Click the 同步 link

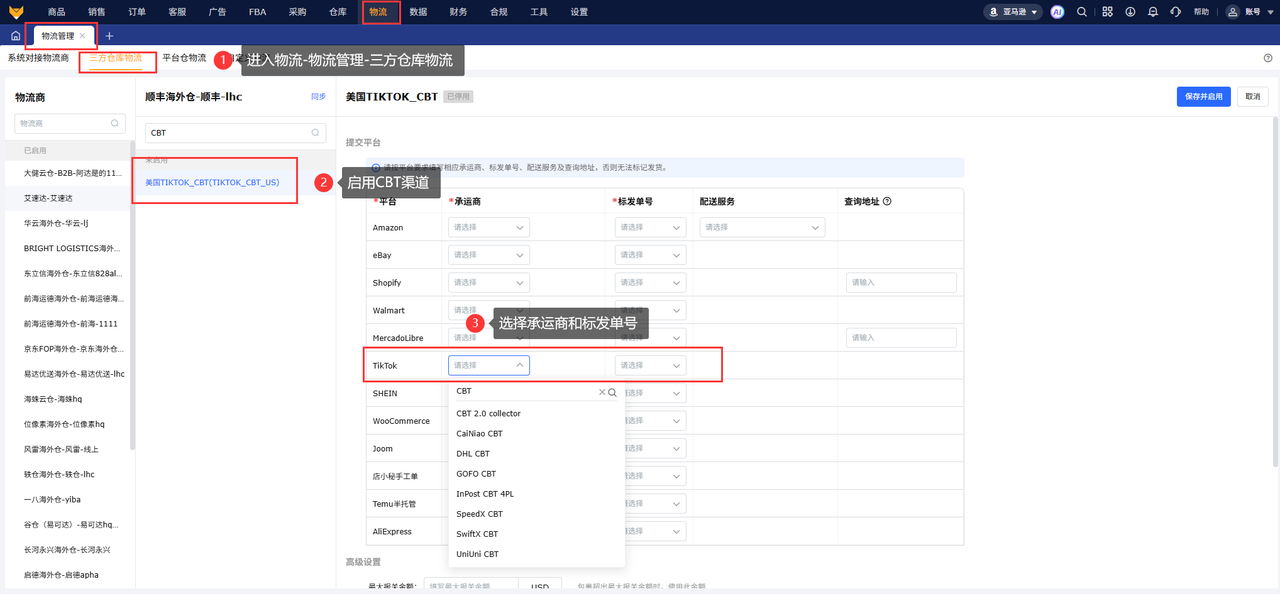318,97
